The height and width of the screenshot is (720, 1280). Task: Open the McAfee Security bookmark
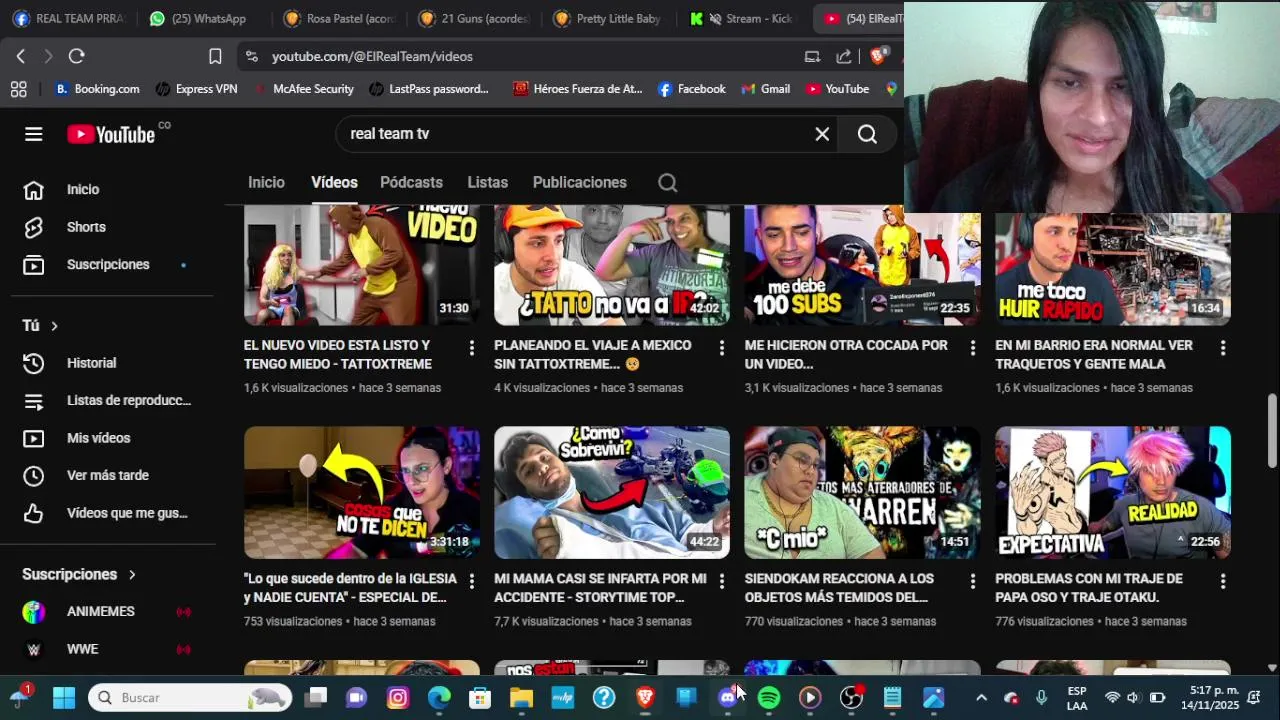click(x=303, y=89)
